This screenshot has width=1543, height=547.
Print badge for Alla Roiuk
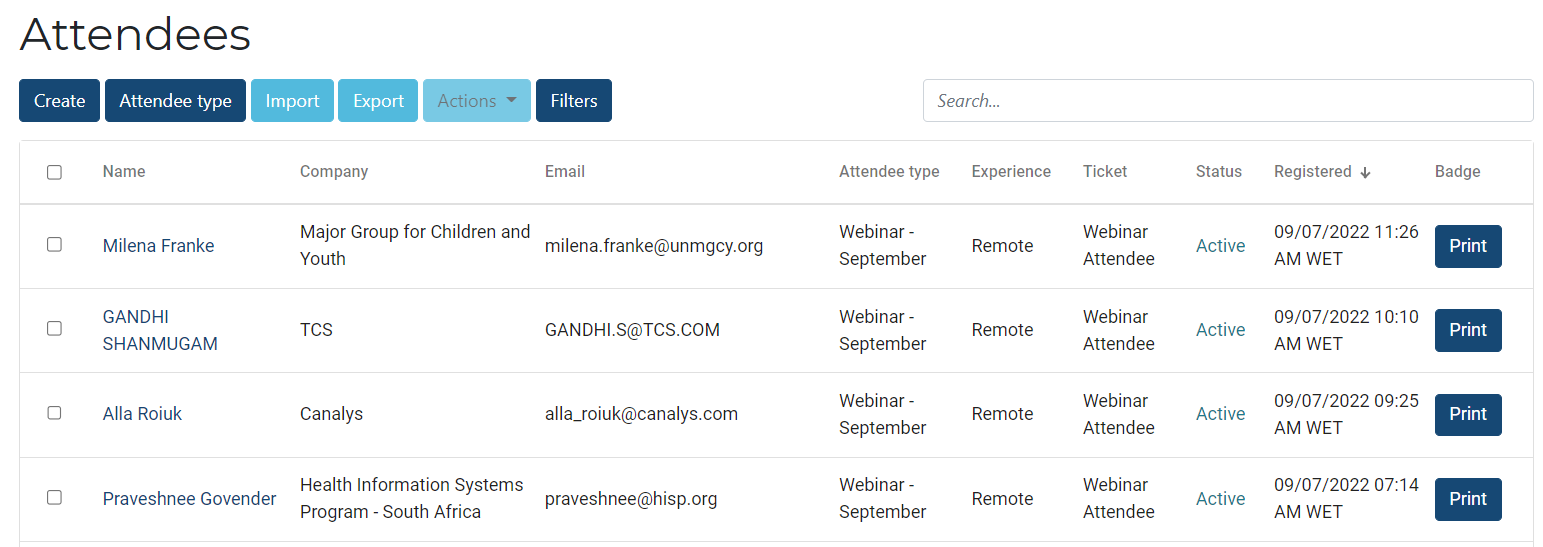click(1467, 414)
